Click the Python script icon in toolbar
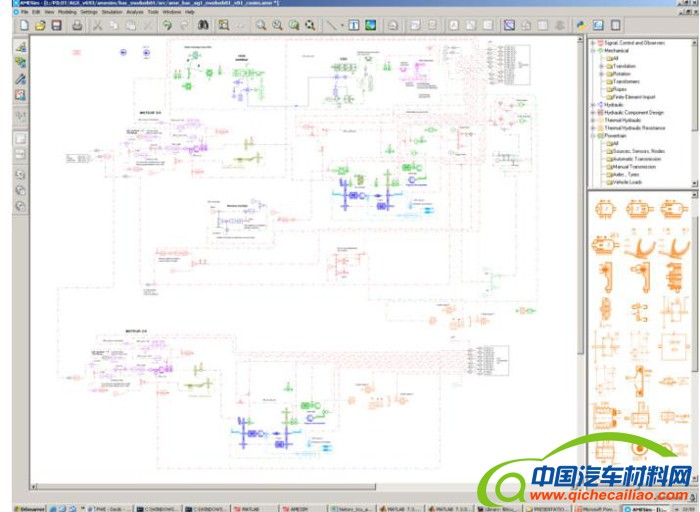 579,24
